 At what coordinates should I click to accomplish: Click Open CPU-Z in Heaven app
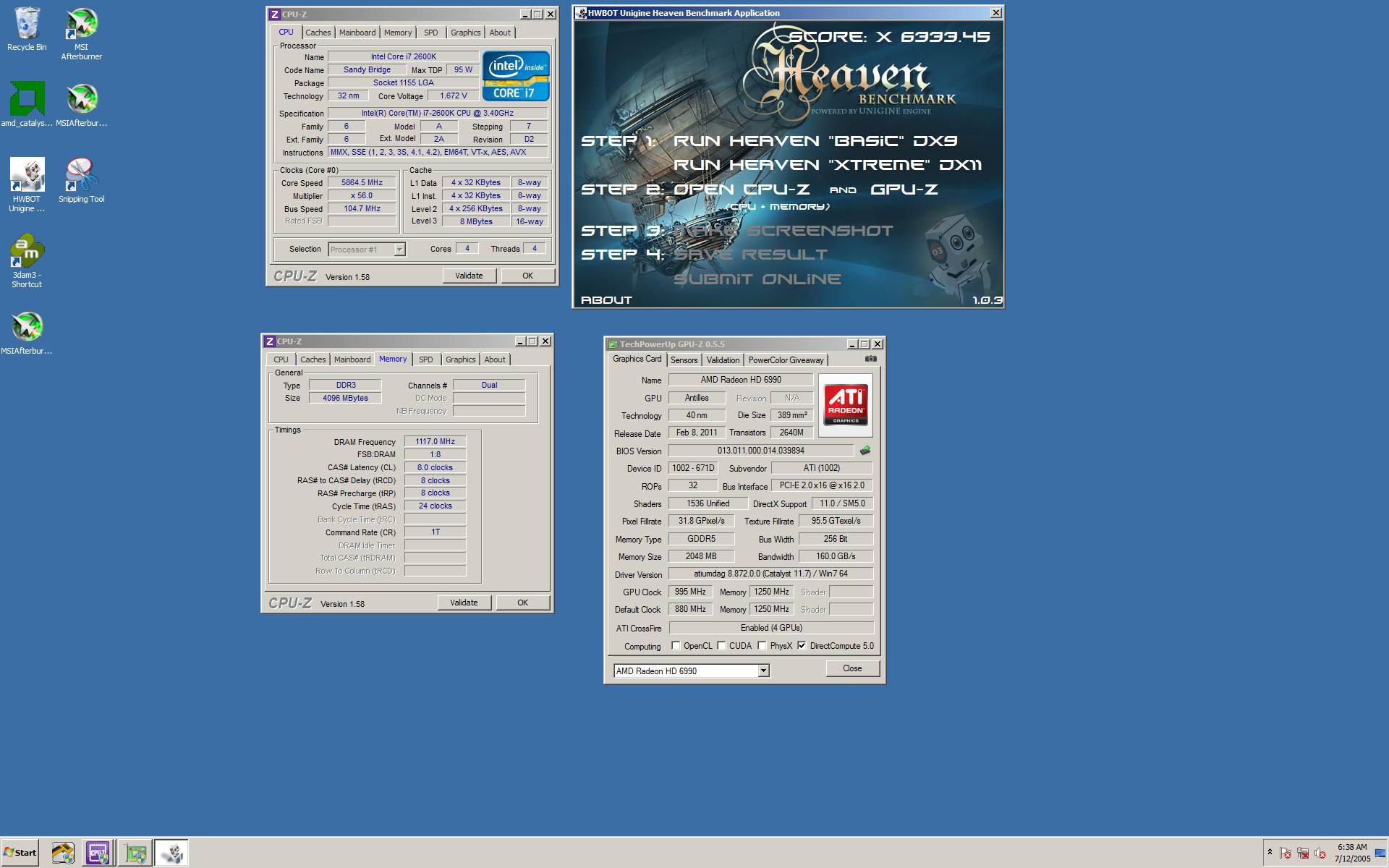point(742,190)
